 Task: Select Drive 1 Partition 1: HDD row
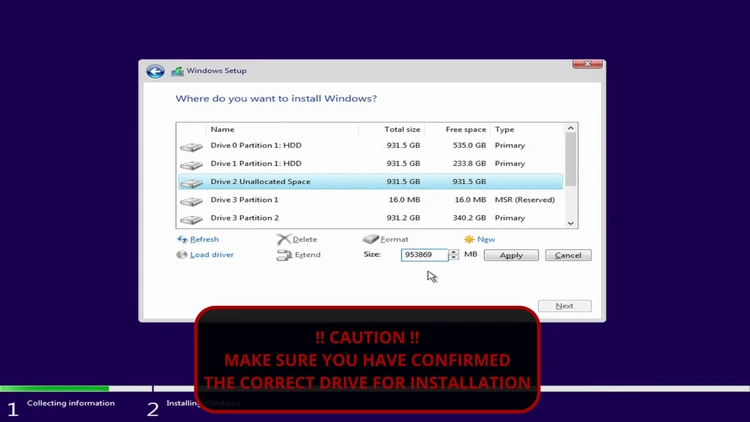(x=371, y=164)
